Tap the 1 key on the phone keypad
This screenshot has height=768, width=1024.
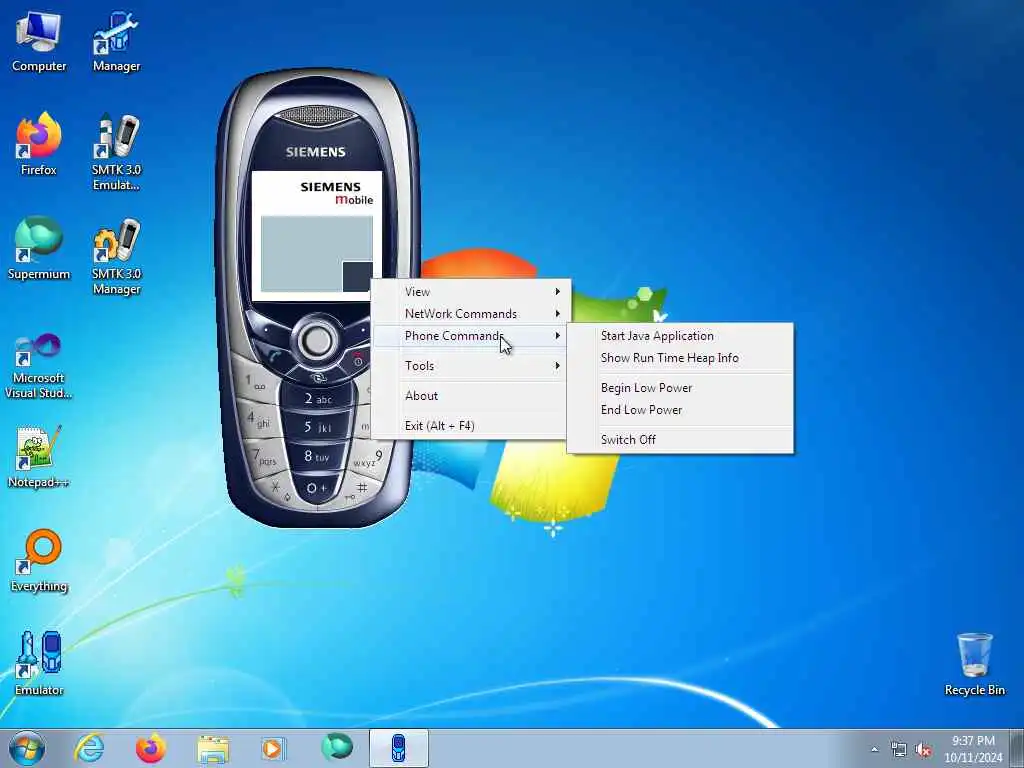pyautogui.click(x=256, y=383)
